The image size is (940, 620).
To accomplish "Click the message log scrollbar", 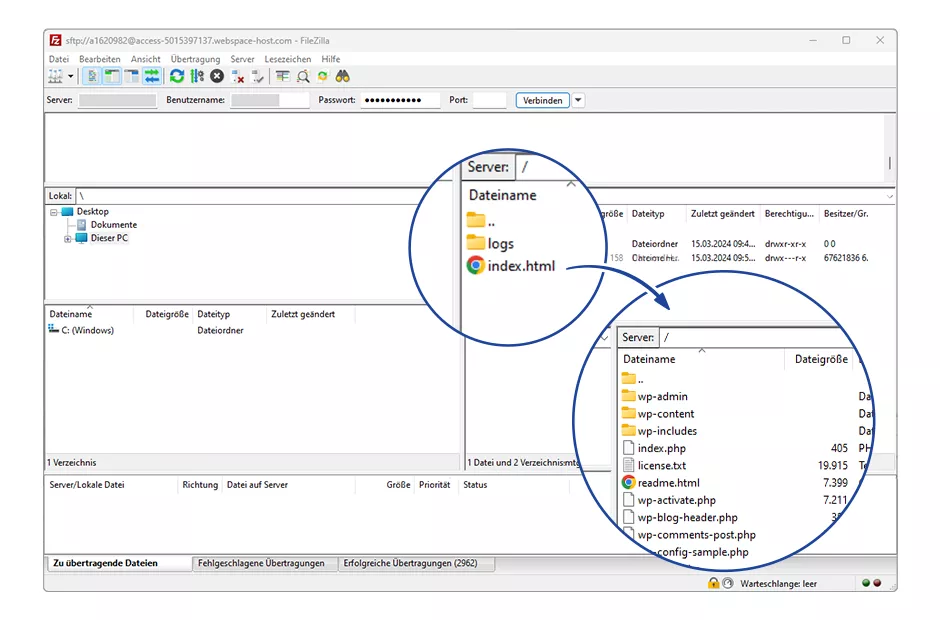I will pyautogui.click(x=890, y=148).
